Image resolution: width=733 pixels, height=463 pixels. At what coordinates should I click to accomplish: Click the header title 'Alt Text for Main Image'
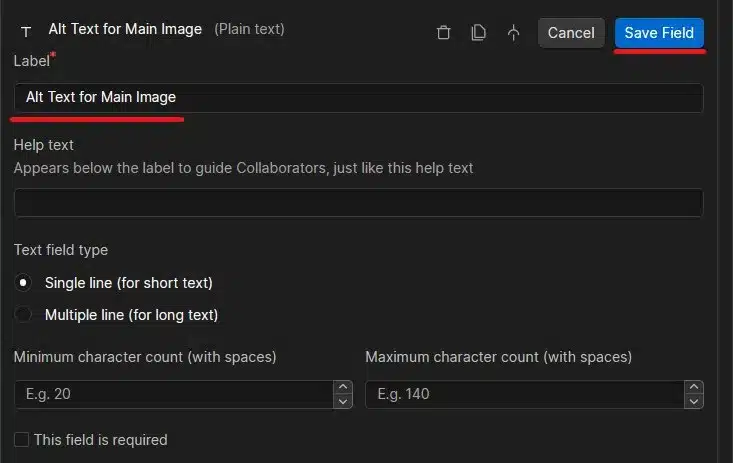(125, 29)
